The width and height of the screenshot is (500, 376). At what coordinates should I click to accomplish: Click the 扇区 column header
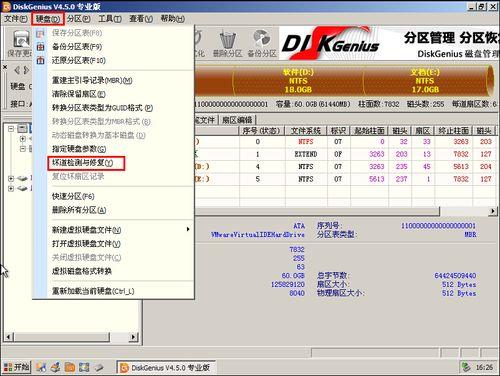[423, 131]
